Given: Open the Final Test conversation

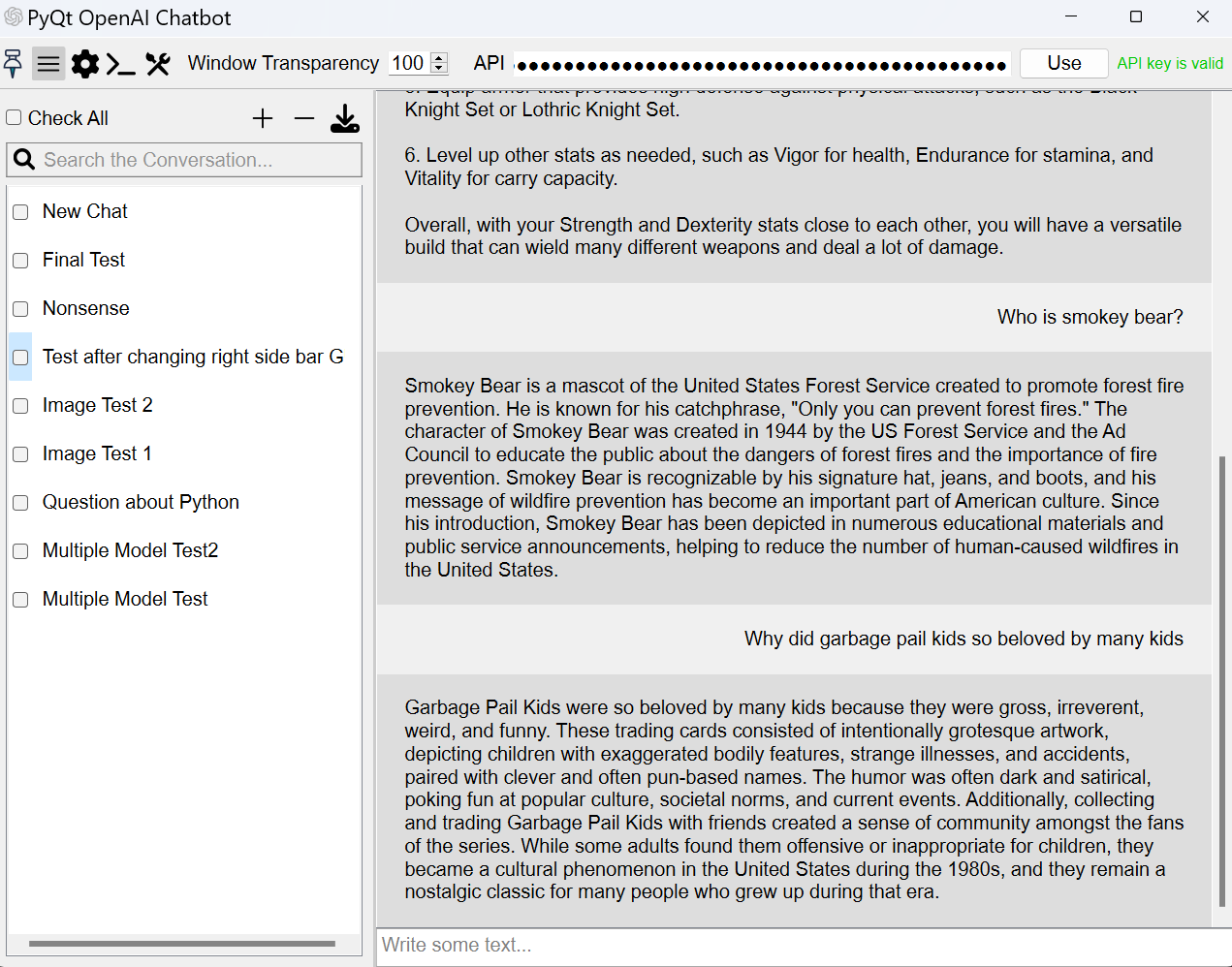Looking at the screenshot, I should pos(83,260).
